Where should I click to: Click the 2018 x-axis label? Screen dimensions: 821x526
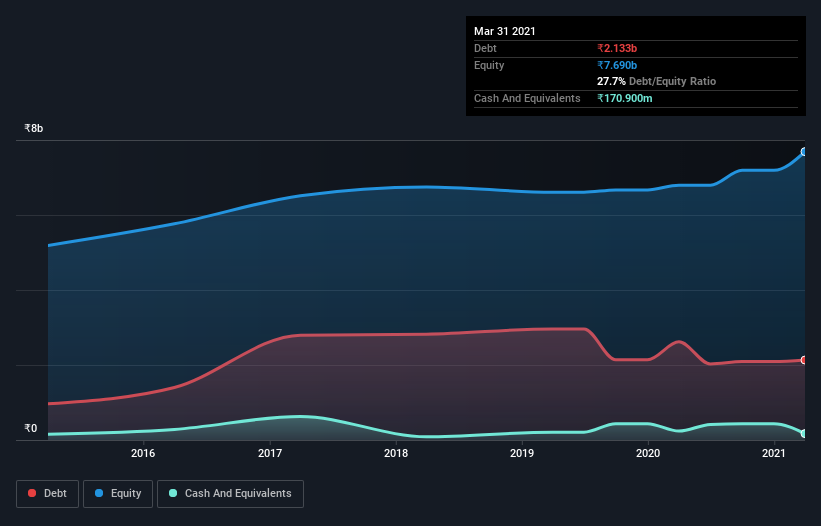click(396, 453)
